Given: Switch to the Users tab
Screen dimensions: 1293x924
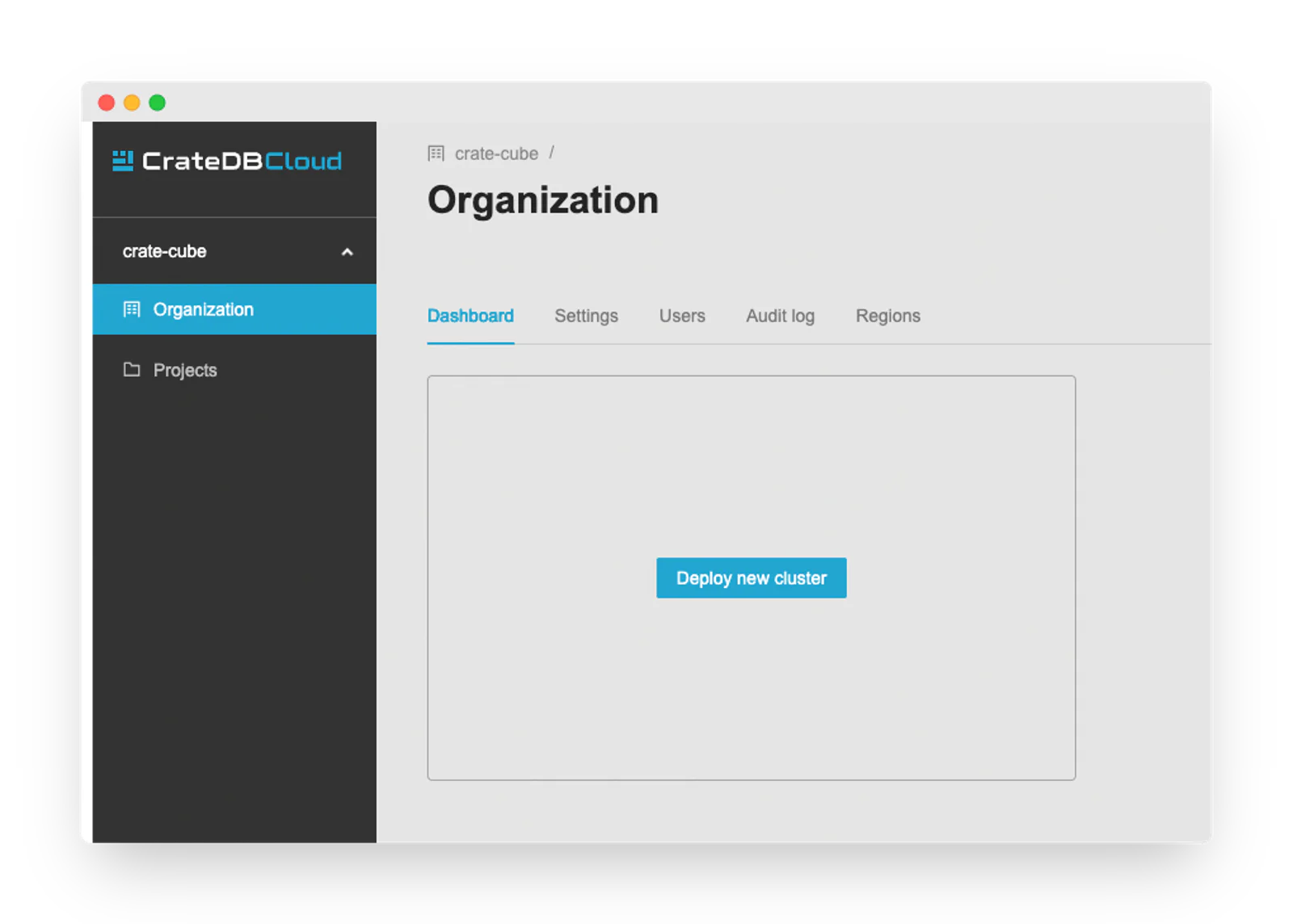Looking at the screenshot, I should pos(682,316).
